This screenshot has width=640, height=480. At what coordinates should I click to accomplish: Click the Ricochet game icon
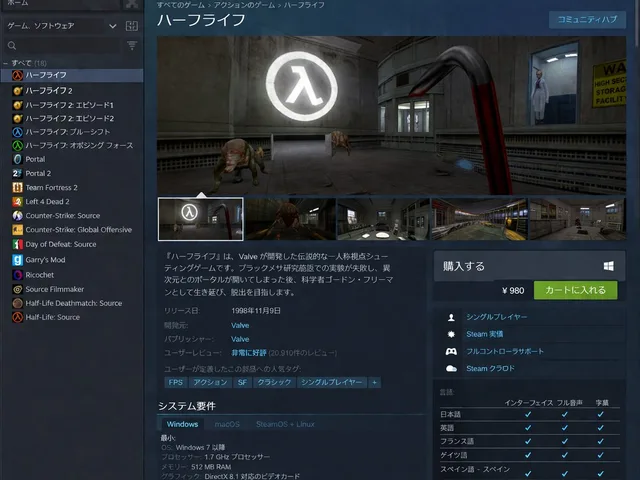(x=18, y=275)
